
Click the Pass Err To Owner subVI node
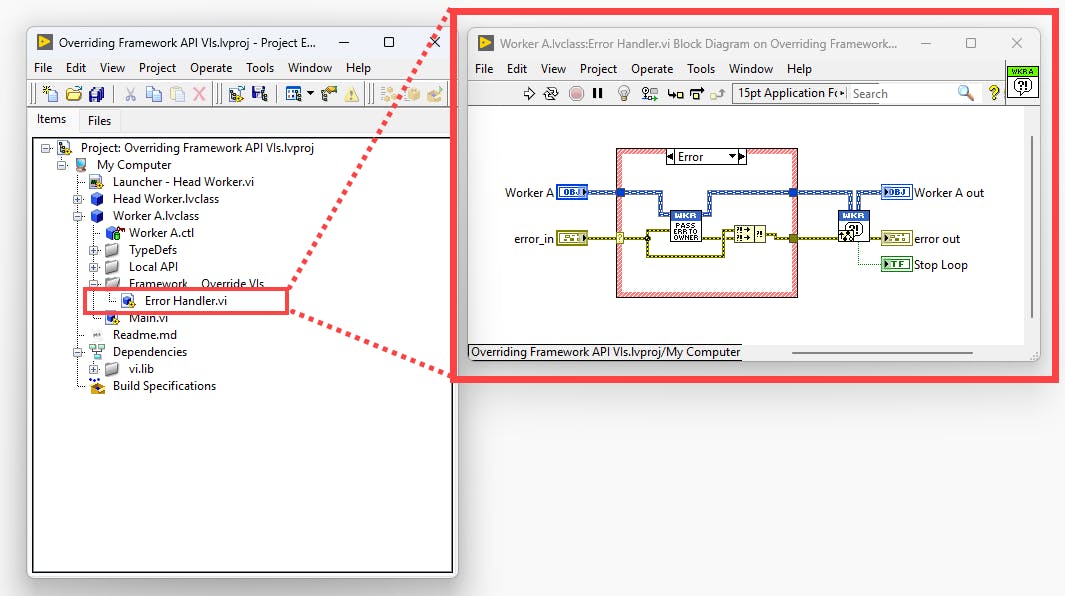point(685,226)
